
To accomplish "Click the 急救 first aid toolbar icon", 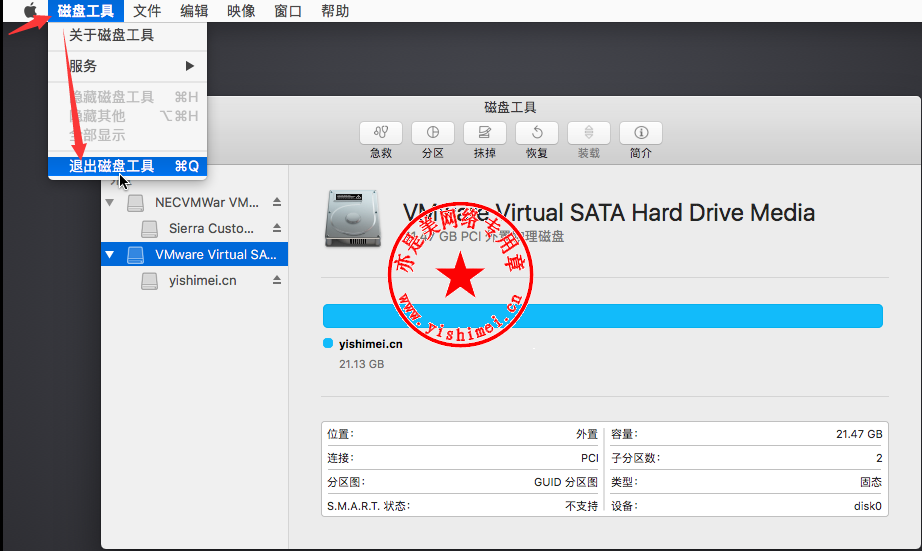I will coord(381,133).
